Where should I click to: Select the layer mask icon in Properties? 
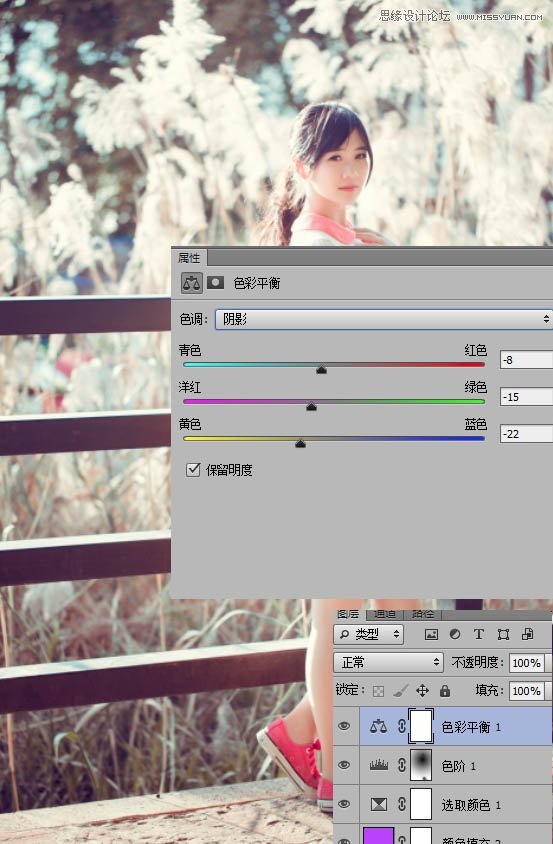pyautogui.click(x=215, y=283)
